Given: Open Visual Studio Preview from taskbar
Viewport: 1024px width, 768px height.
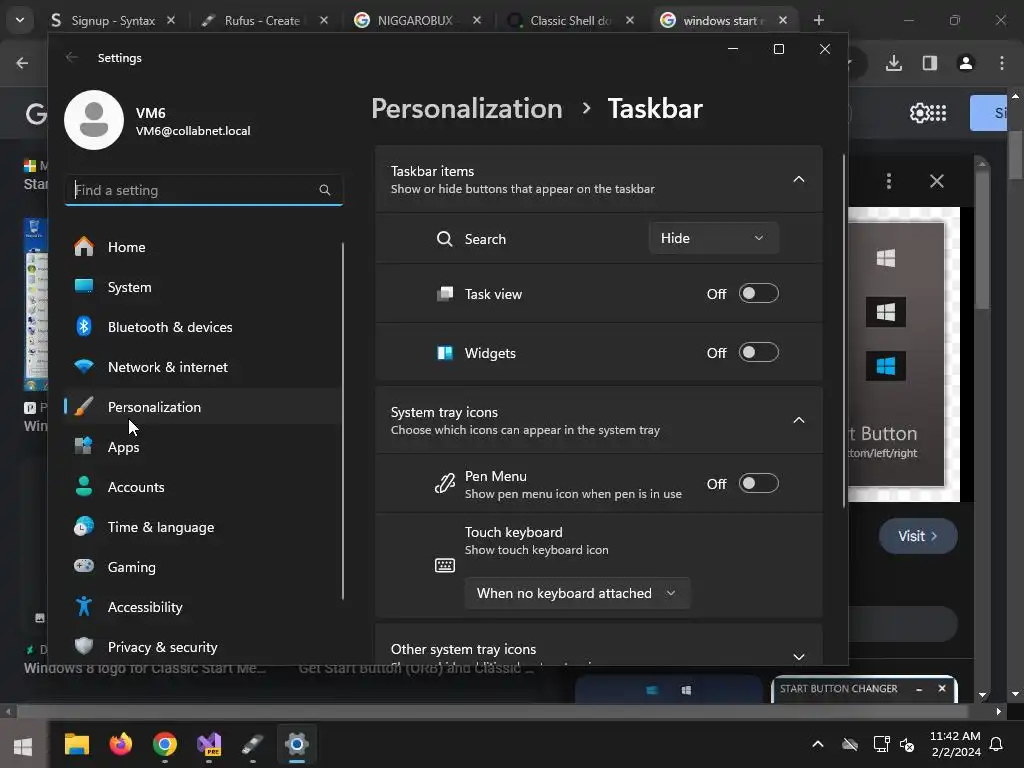Looking at the screenshot, I should coord(209,744).
